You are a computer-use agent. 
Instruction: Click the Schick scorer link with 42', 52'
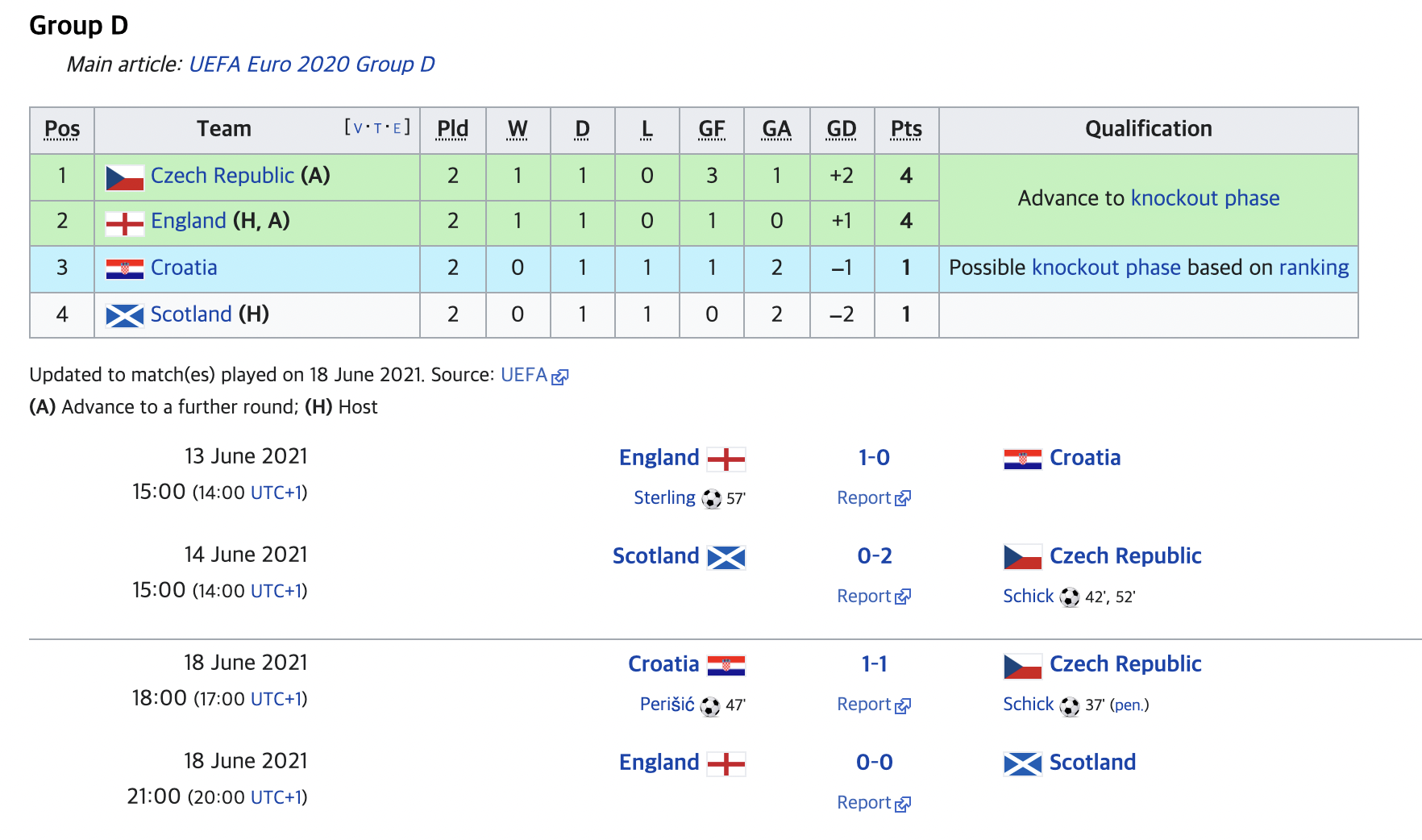click(x=1029, y=597)
